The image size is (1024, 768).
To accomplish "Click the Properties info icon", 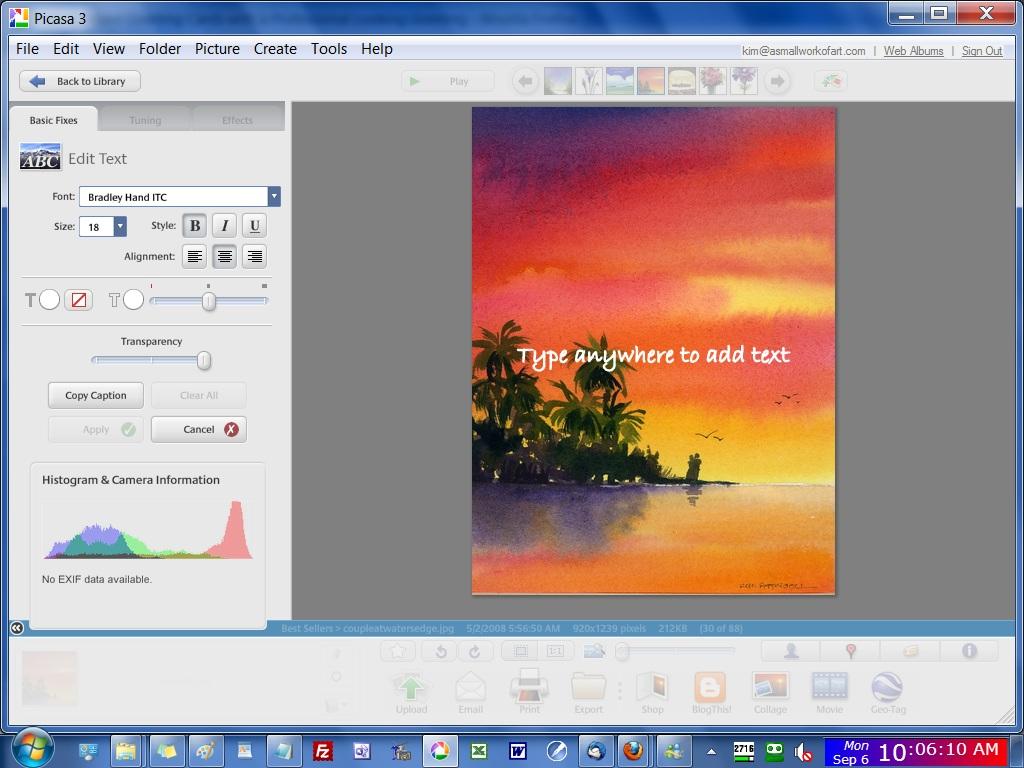I will [969, 650].
